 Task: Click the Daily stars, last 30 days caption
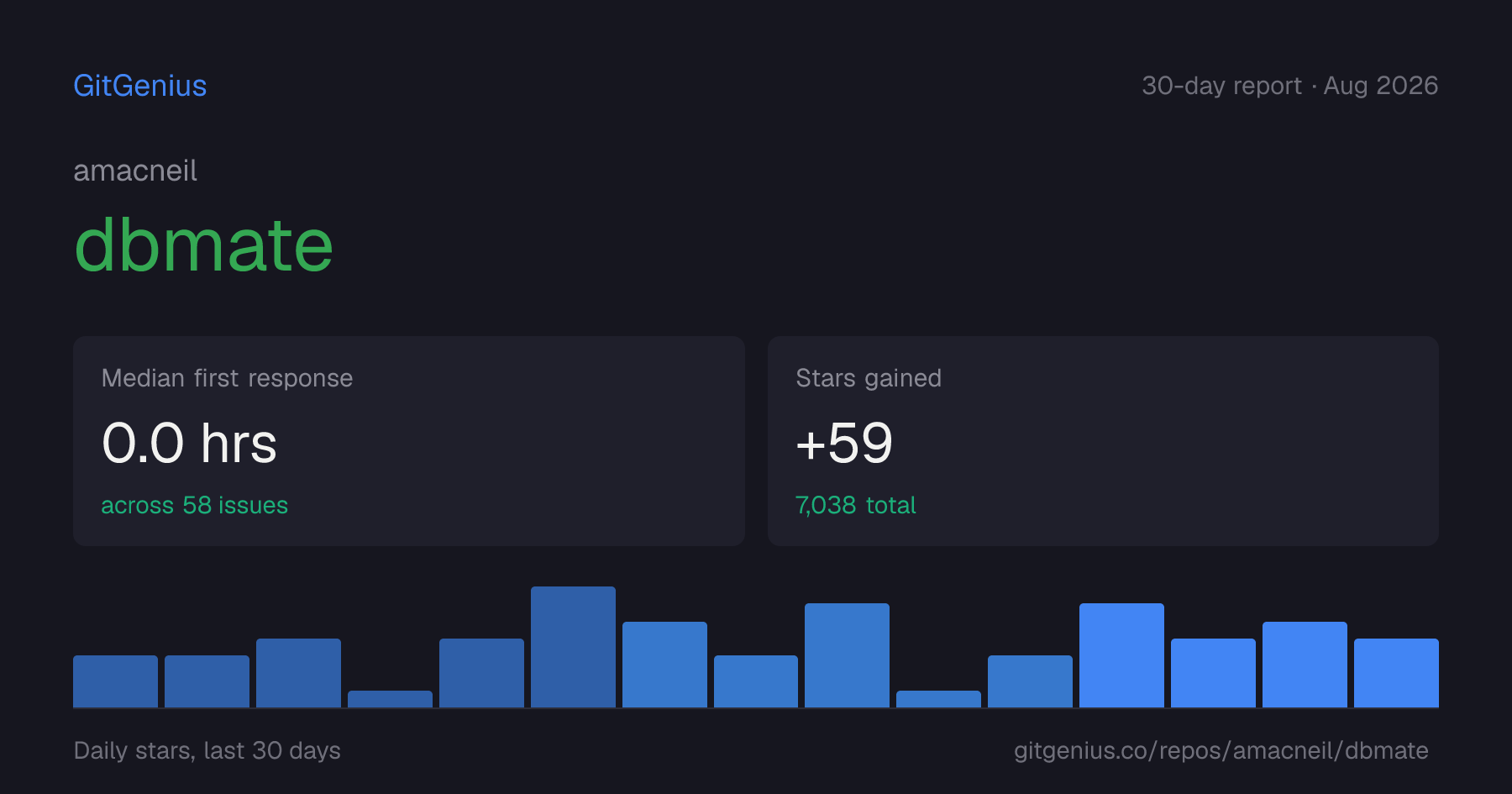207,750
